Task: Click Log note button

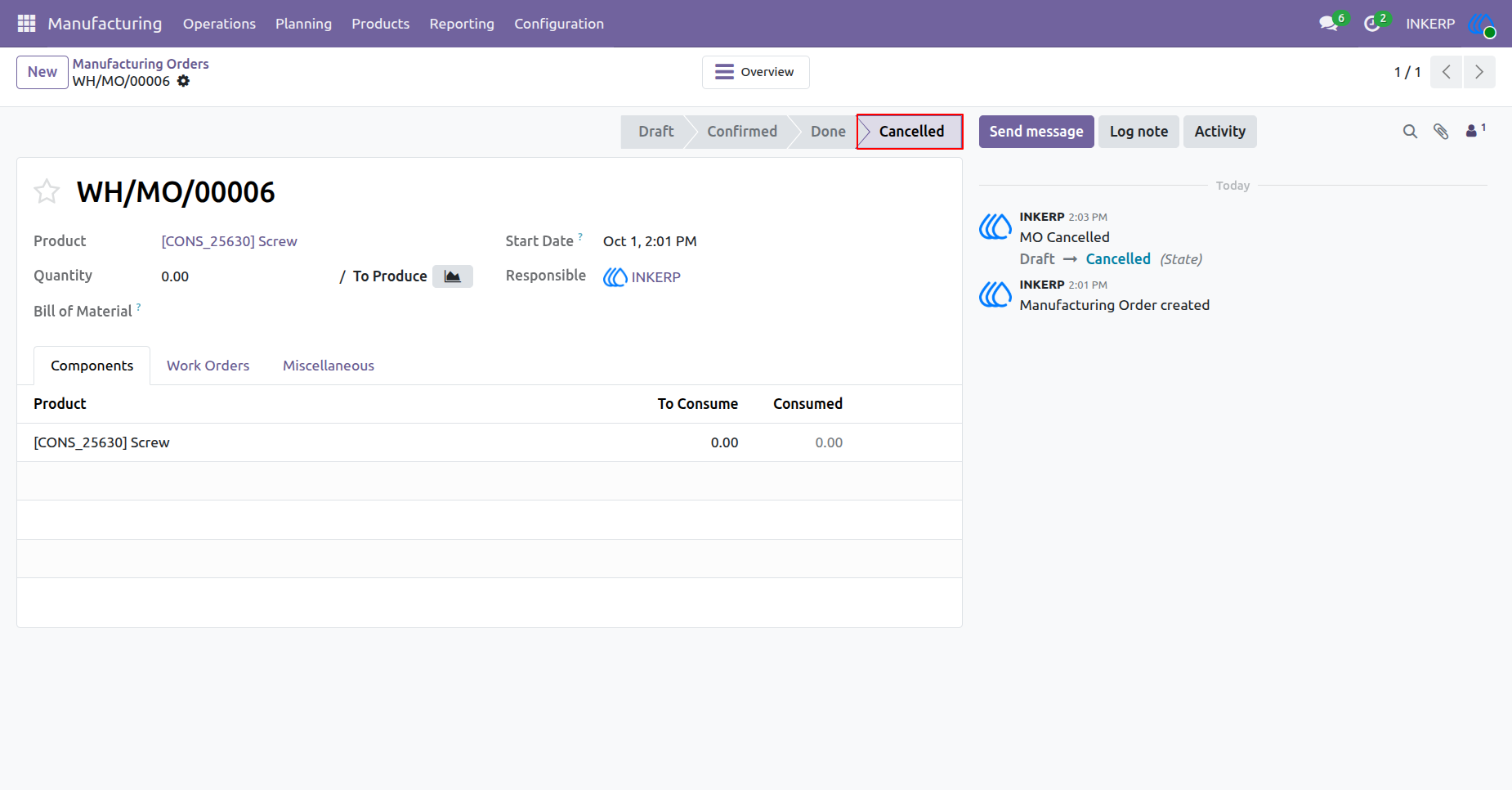Action: [x=1138, y=132]
